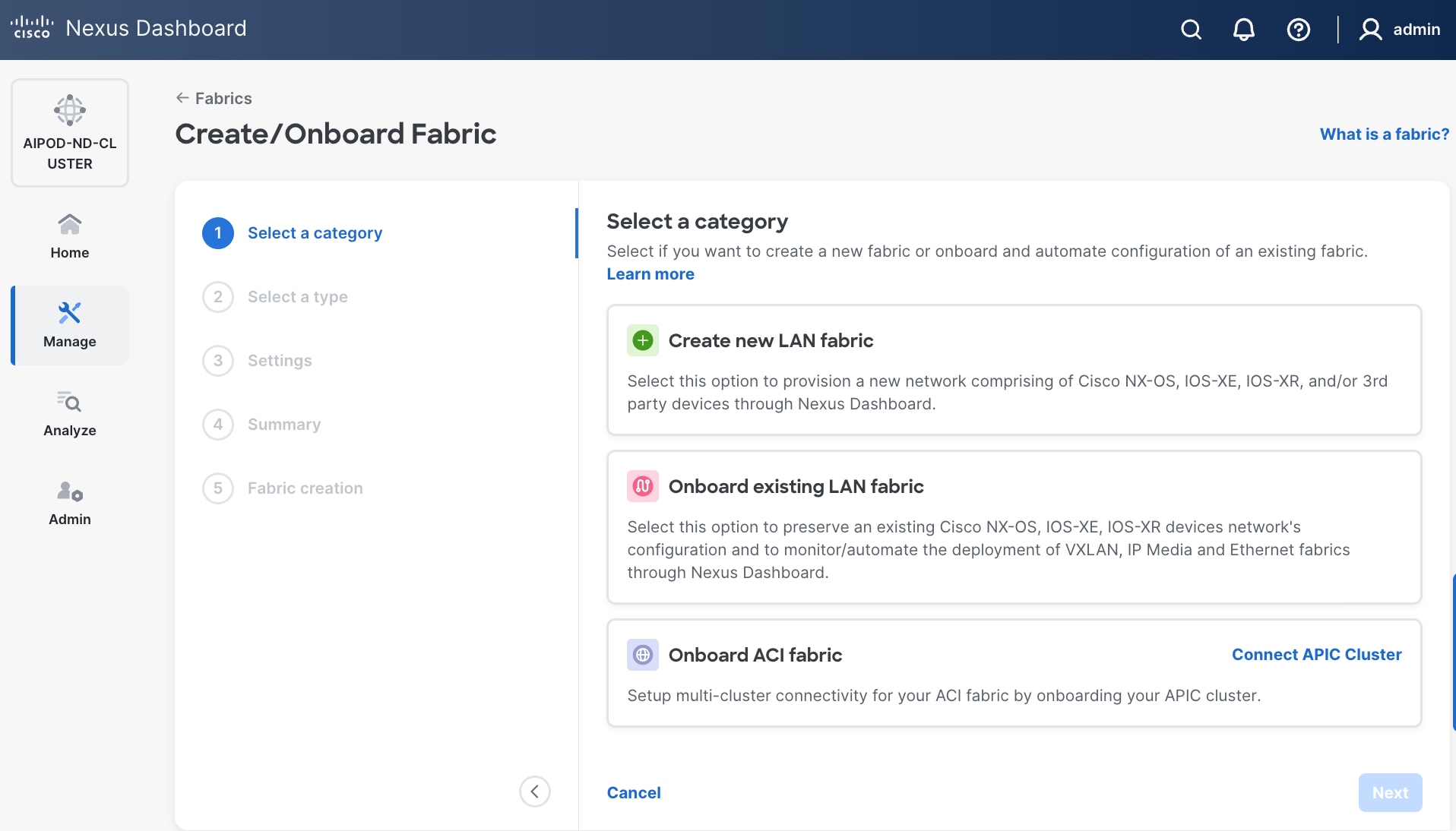Open the What is a fabric link
Screen dimensions: 1456x831
click(1384, 134)
